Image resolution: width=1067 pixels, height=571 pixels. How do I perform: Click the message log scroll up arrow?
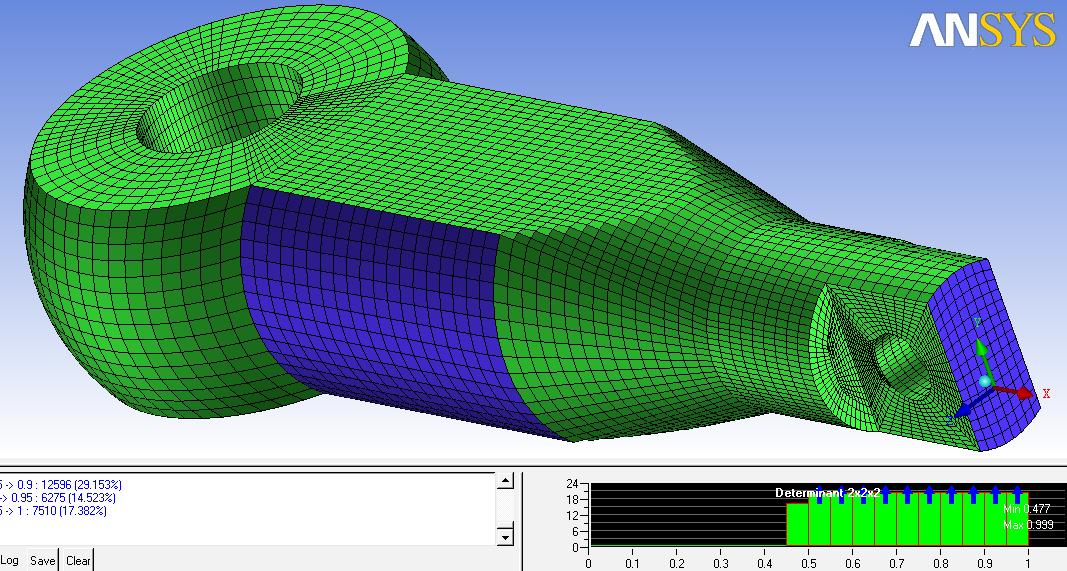(505, 481)
